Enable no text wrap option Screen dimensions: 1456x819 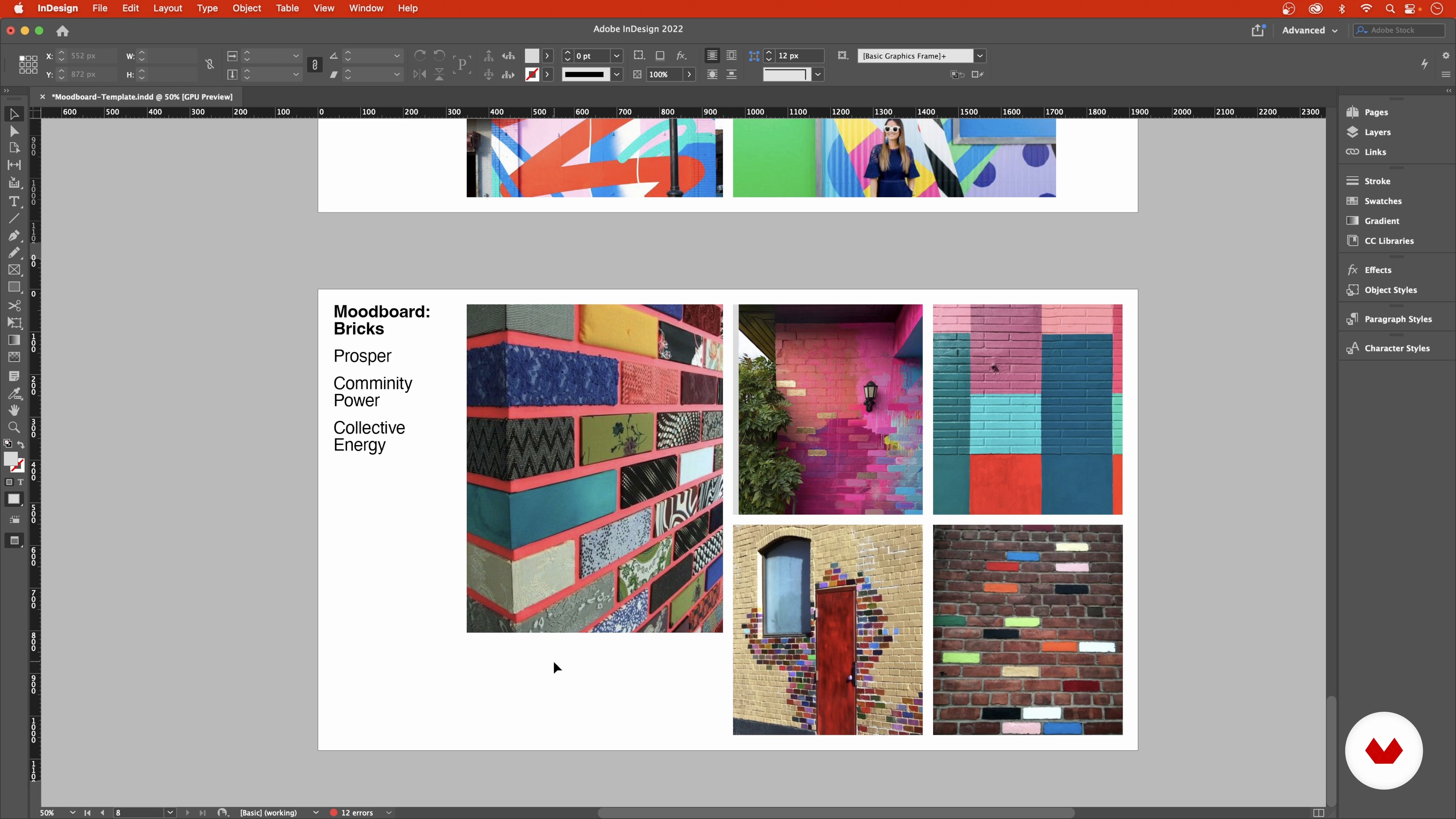(x=712, y=55)
